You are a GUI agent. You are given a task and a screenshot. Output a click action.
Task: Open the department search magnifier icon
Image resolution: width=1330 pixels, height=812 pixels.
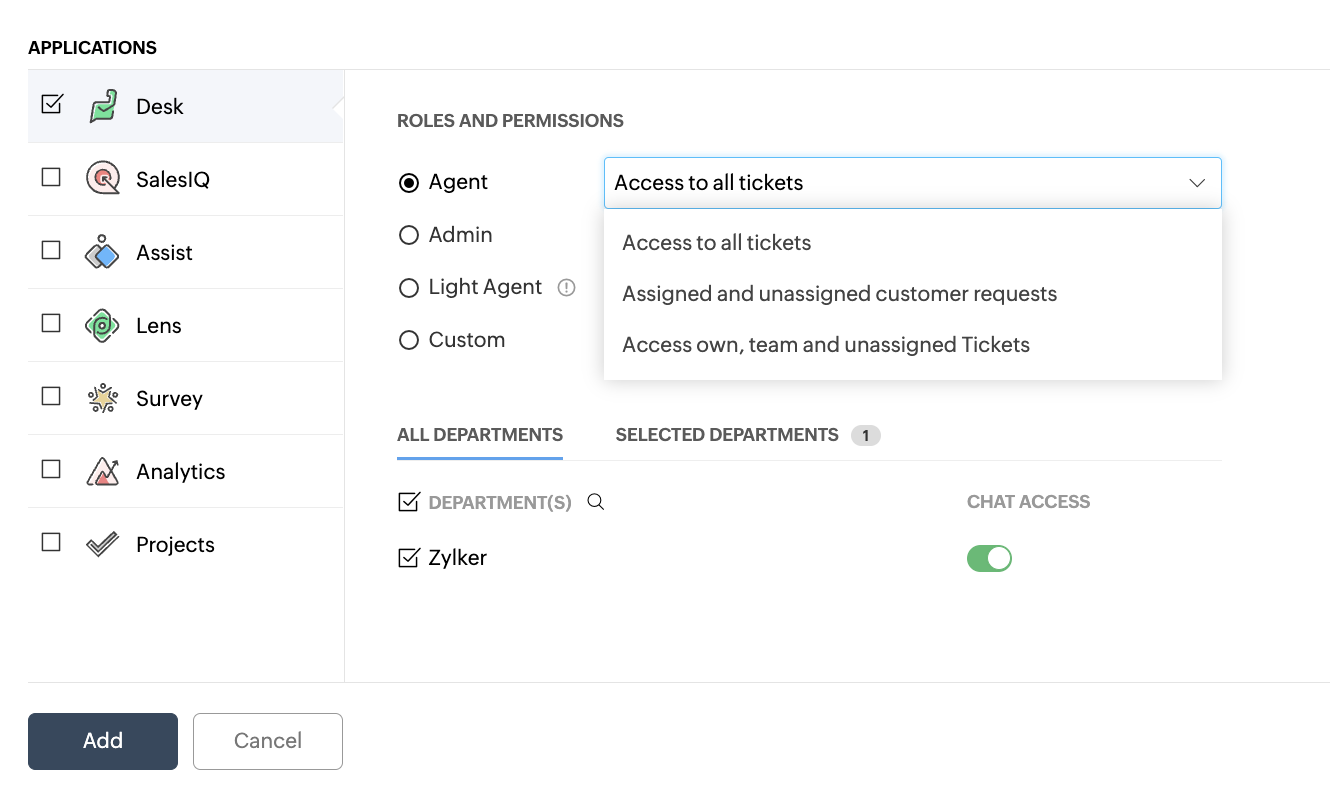click(x=596, y=502)
